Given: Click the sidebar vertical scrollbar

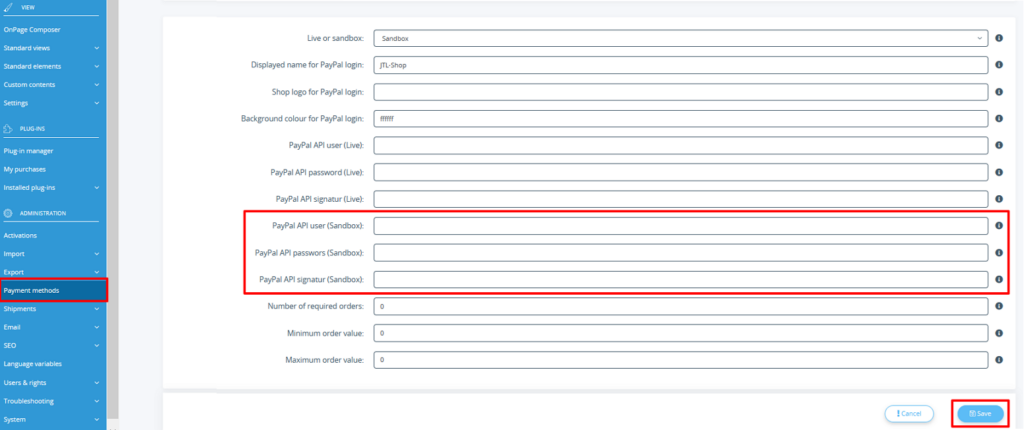Looking at the screenshot, I should [x=112, y=209].
